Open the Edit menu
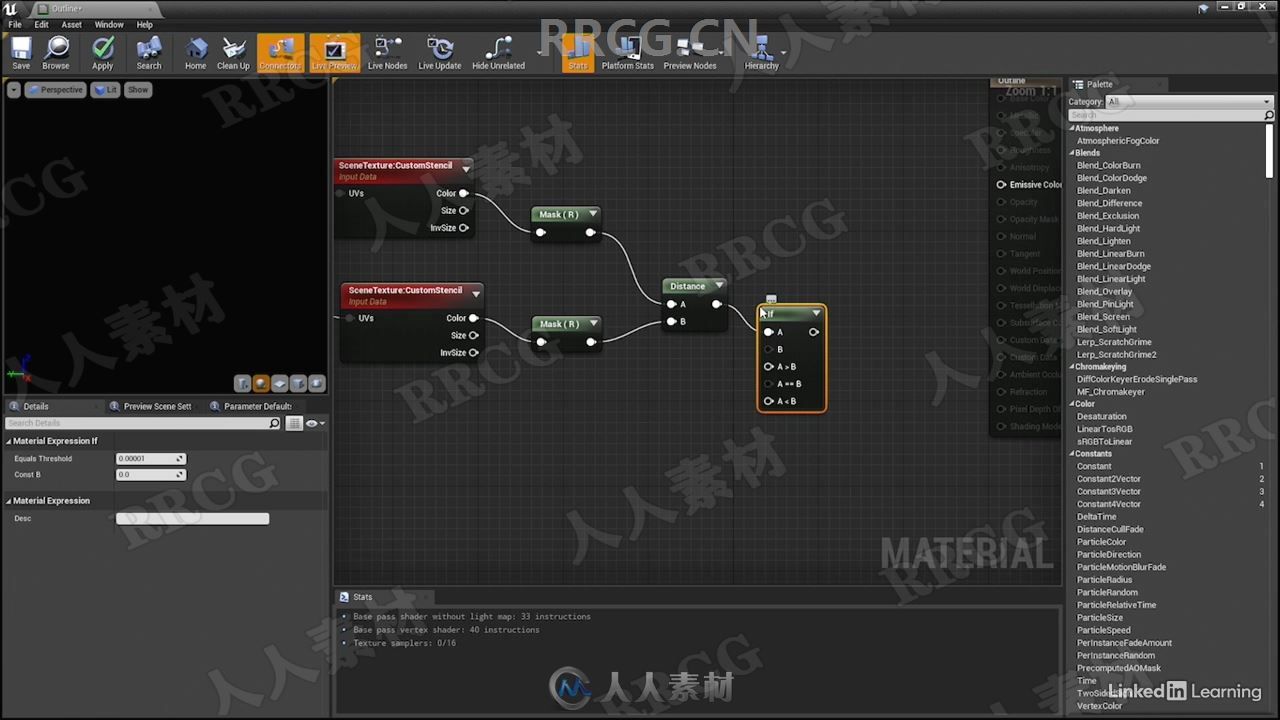The width and height of the screenshot is (1280, 720). click(x=42, y=24)
